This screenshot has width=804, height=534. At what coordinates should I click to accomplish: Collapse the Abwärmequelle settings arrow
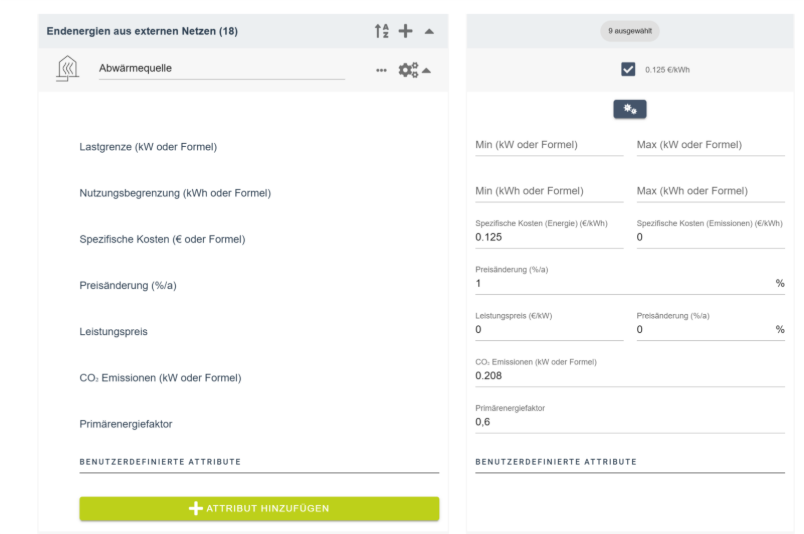(x=427, y=70)
